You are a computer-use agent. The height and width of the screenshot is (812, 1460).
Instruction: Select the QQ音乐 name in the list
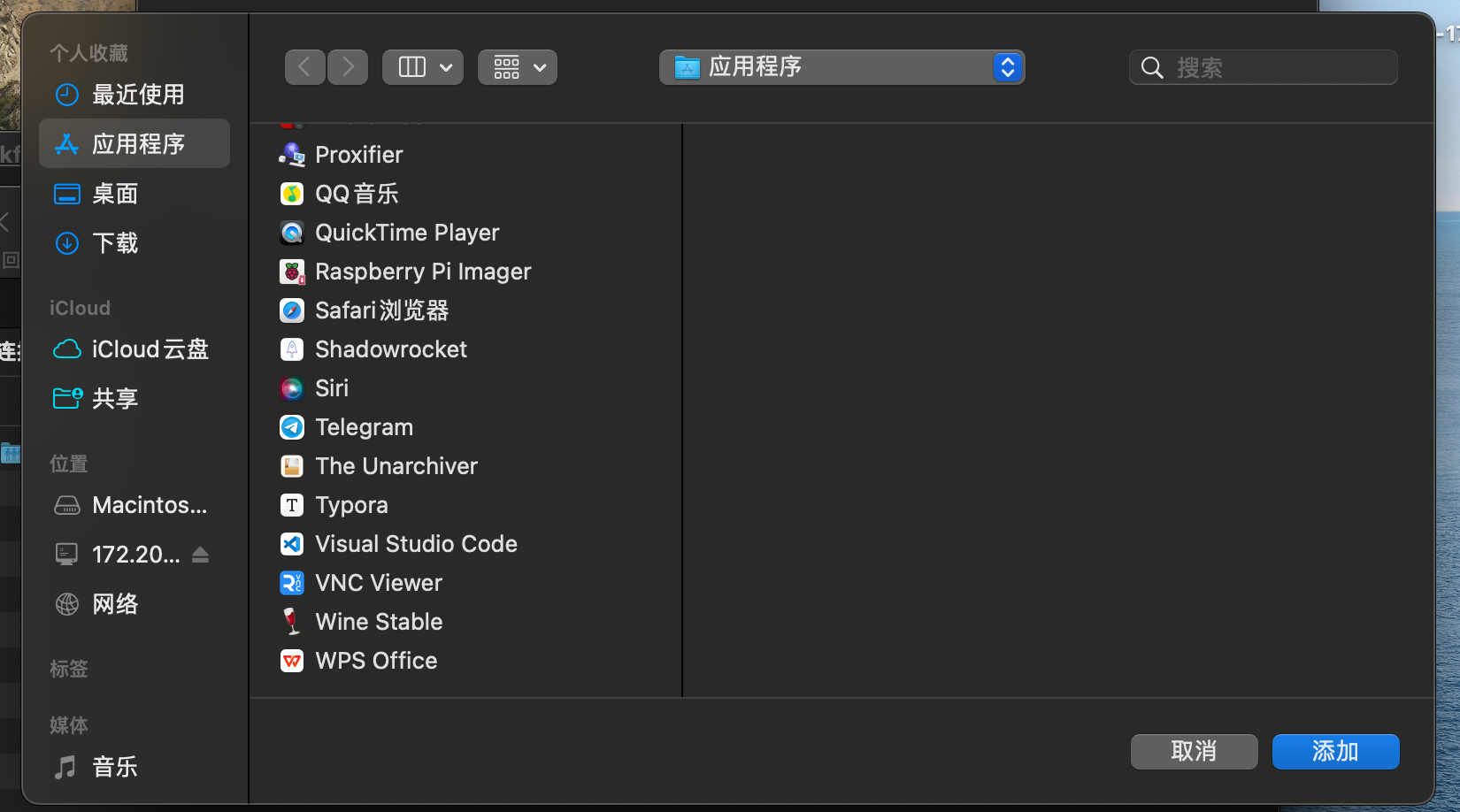pyautogui.click(x=357, y=194)
